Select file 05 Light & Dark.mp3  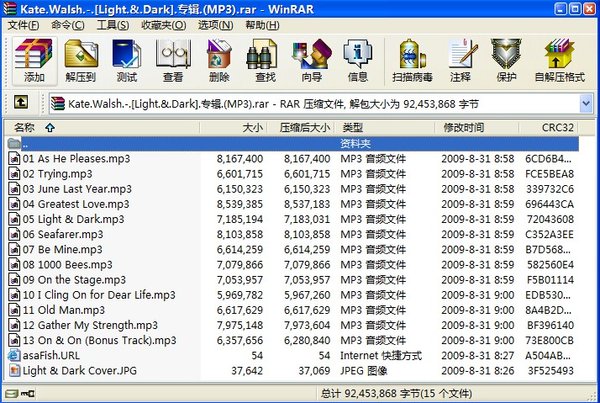point(73,219)
